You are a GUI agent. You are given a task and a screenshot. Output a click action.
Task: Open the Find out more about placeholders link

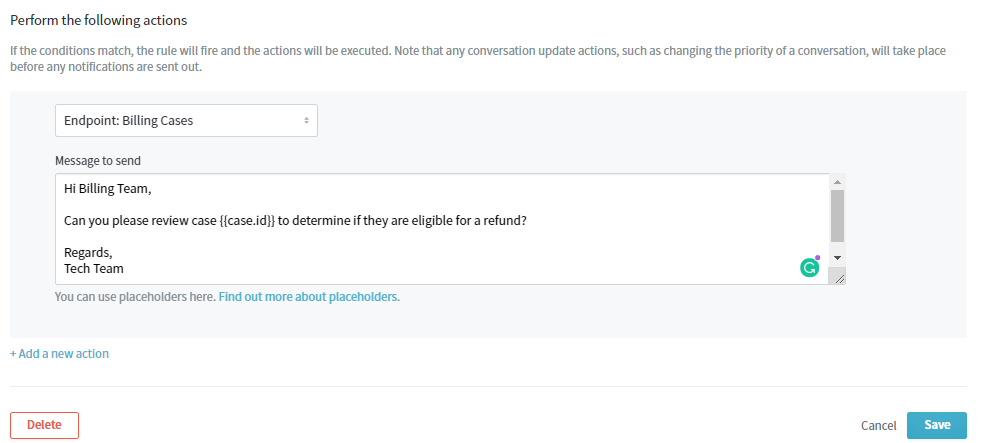click(309, 297)
